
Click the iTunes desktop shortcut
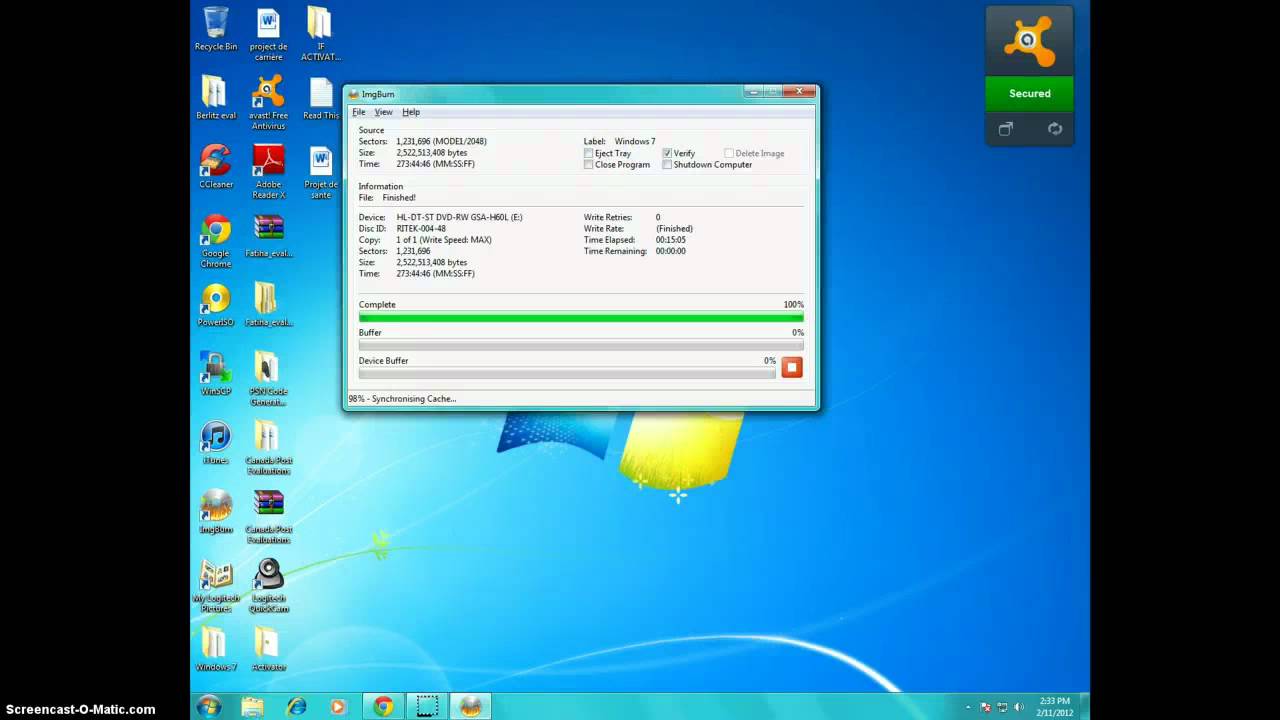point(216,442)
